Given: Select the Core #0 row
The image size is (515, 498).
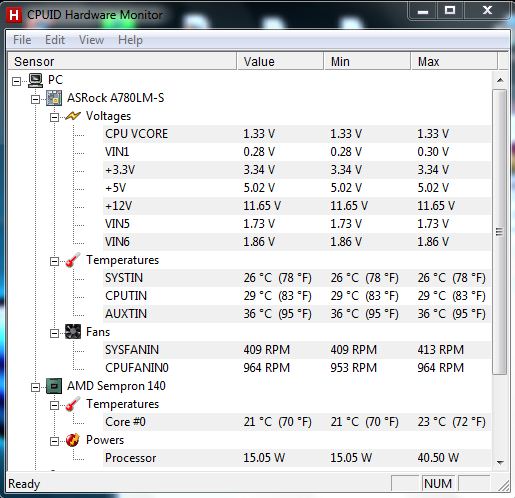Looking at the screenshot, I should (x=297, y=422).
